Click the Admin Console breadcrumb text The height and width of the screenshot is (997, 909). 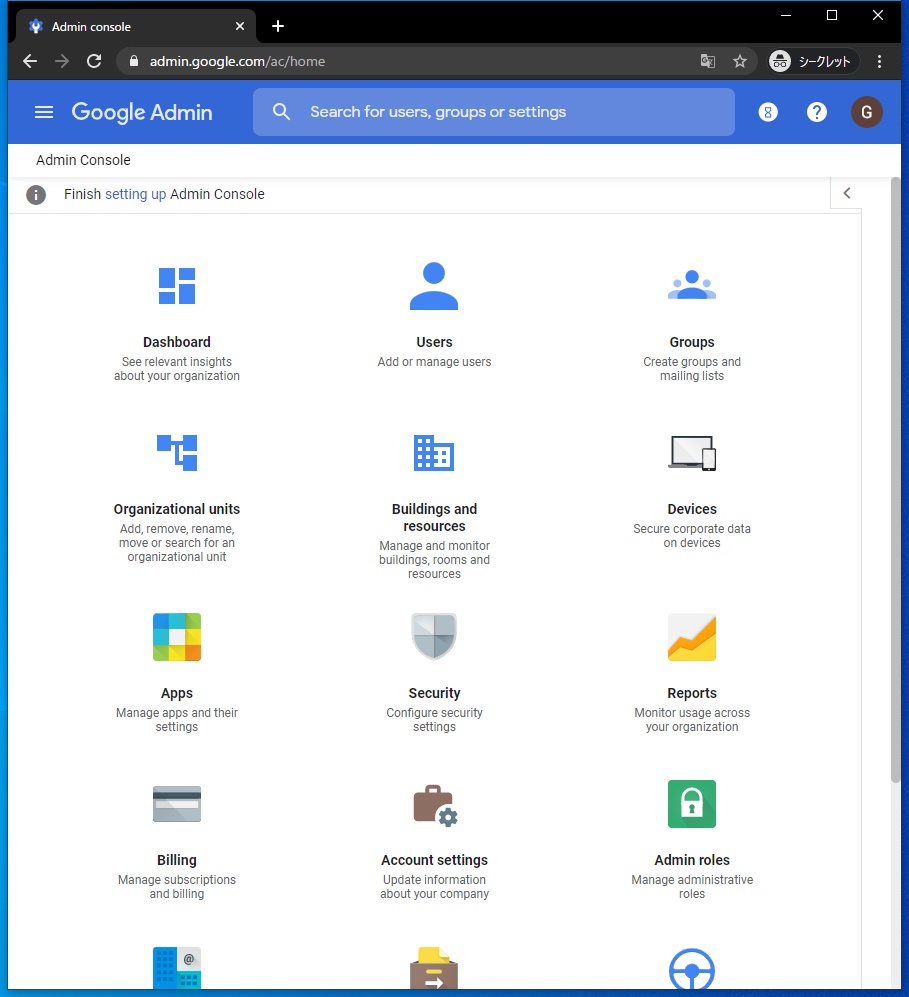coord(83,160)
